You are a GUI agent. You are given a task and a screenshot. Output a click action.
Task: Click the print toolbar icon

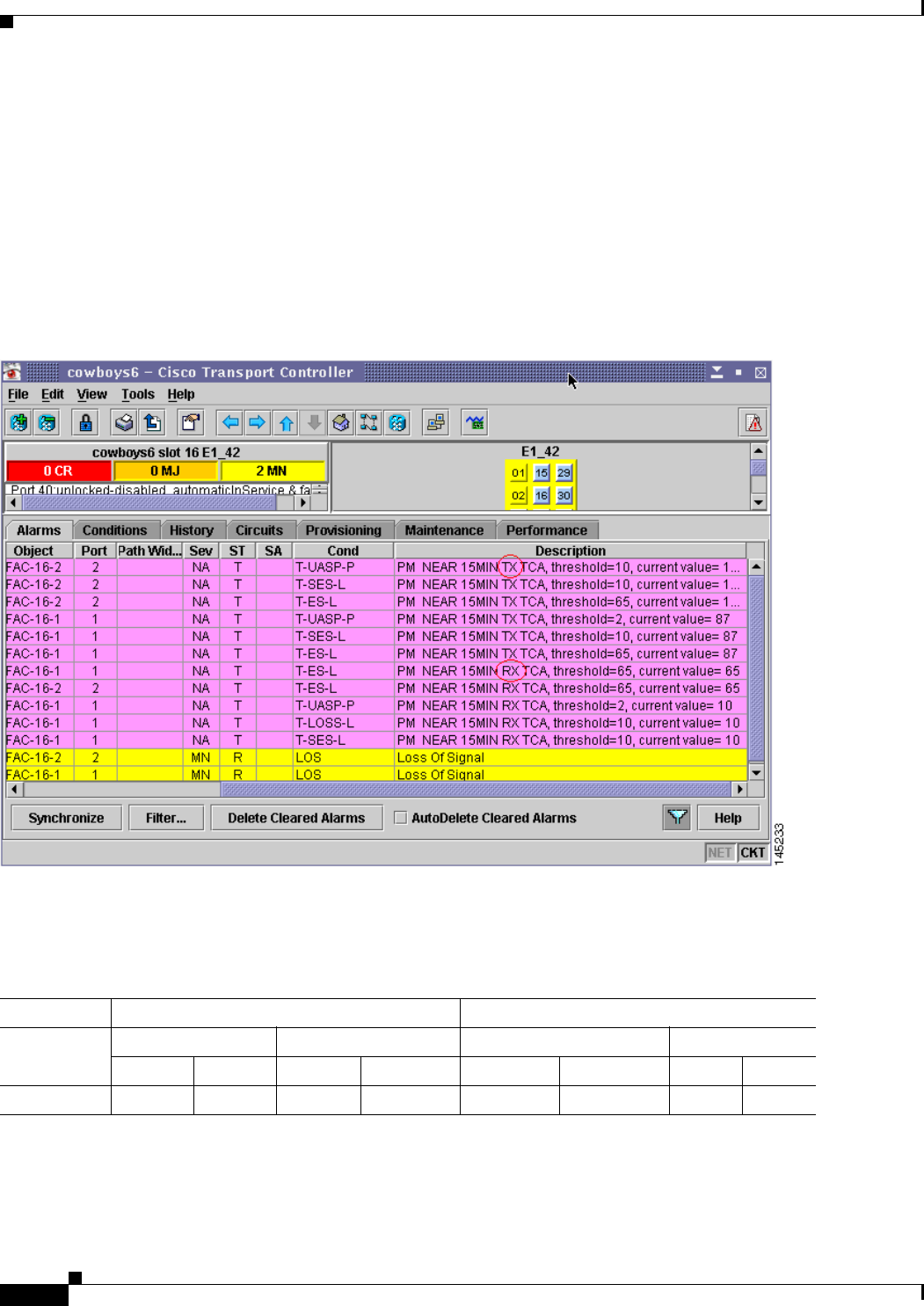124,423
